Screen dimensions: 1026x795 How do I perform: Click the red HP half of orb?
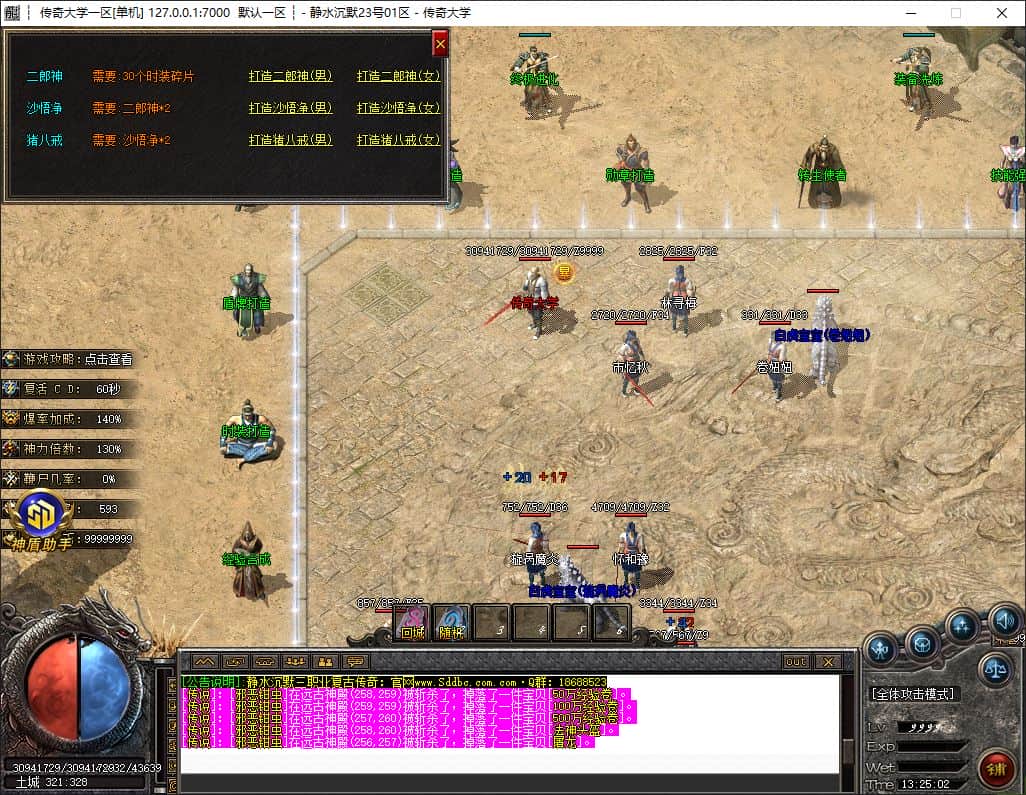point(54,686)
